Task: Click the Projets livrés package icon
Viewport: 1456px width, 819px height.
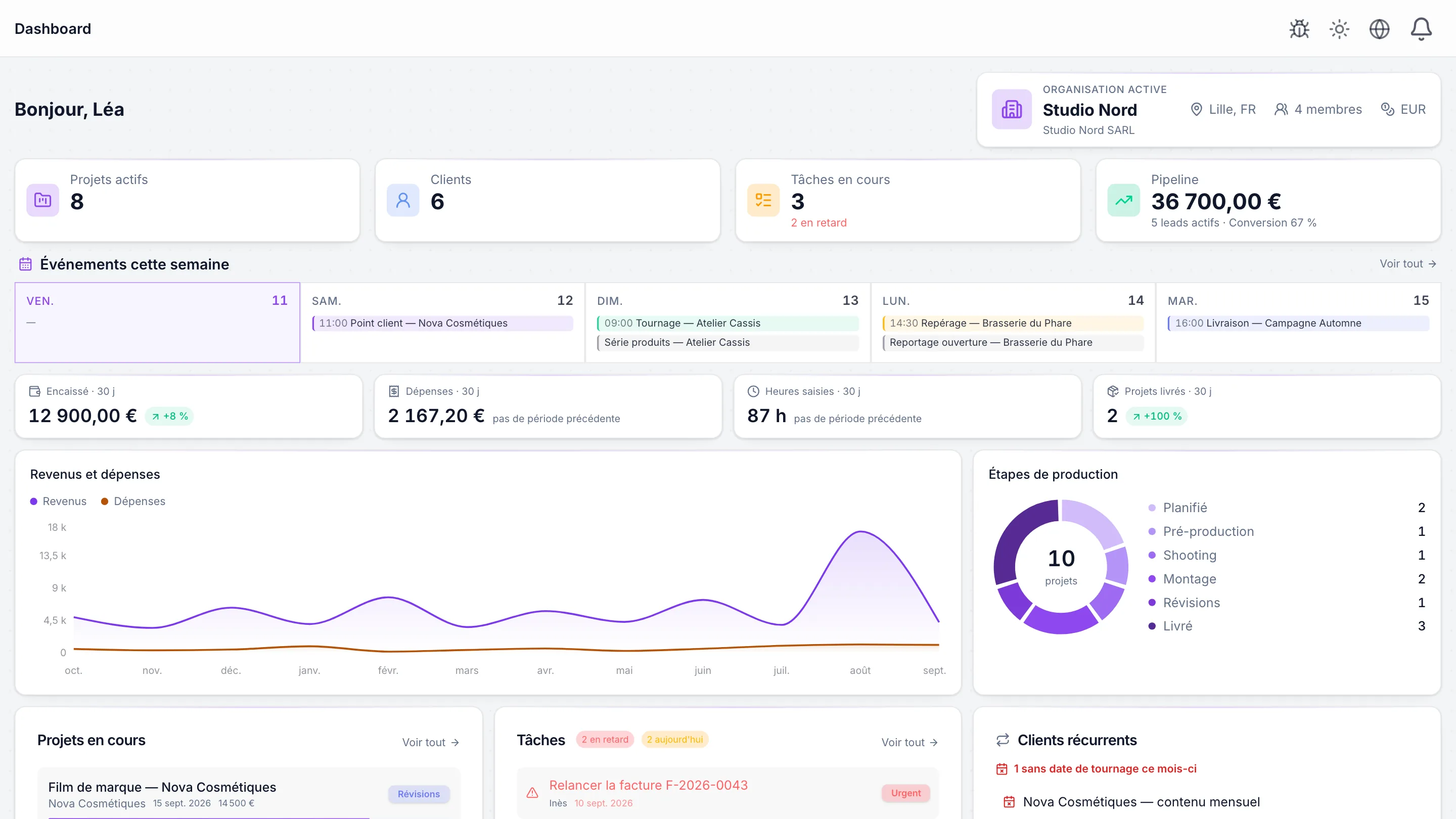Action: tap(1113, 391)
